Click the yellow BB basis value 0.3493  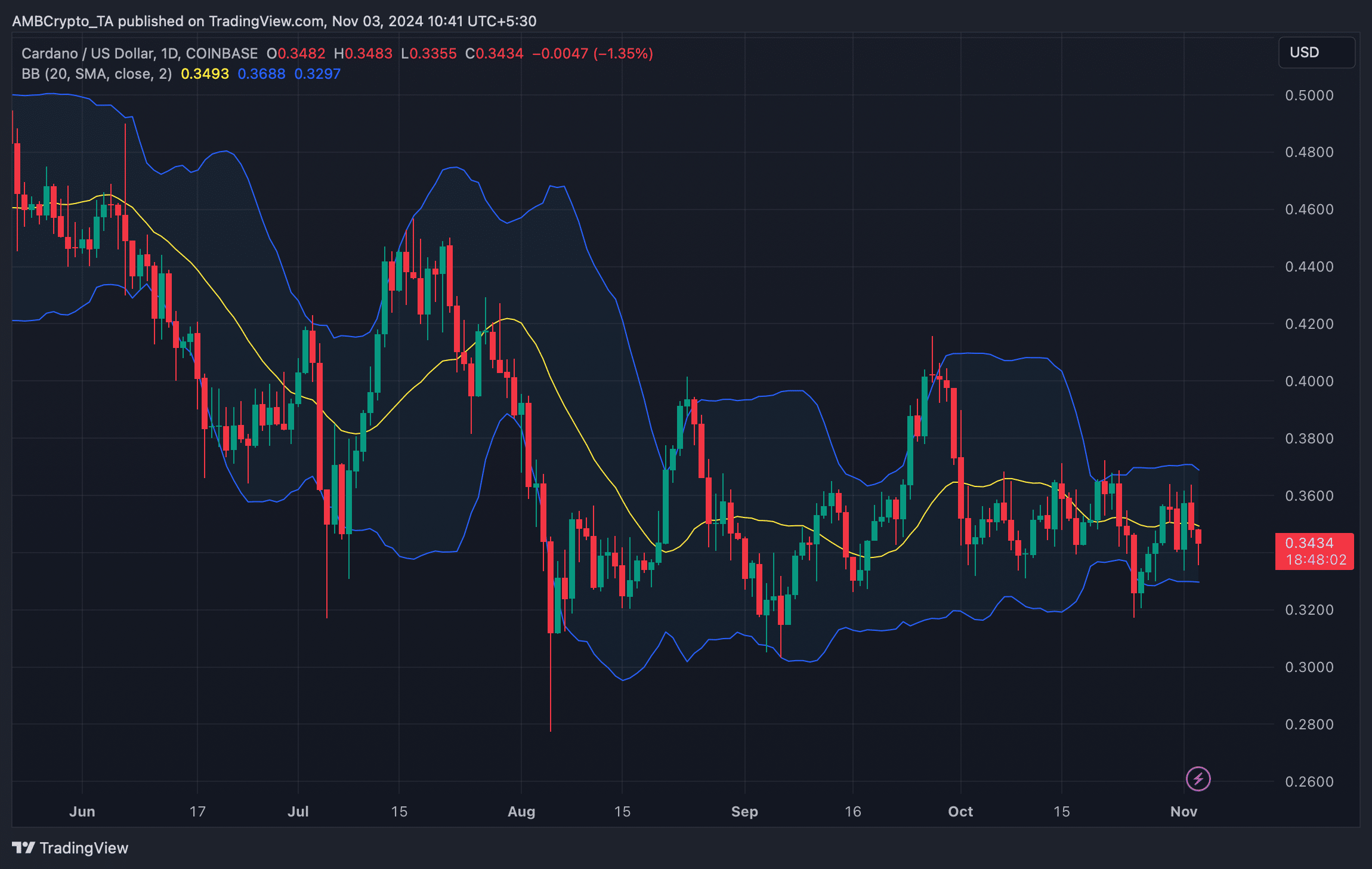click(205, 74)
